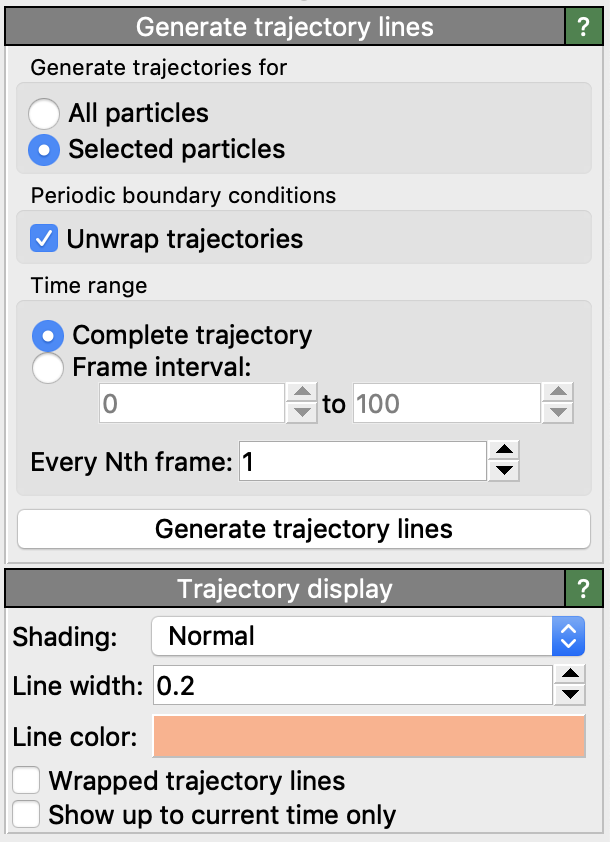Select the All particles option
This screenshot has height=842, width=610.
[45, 113]
